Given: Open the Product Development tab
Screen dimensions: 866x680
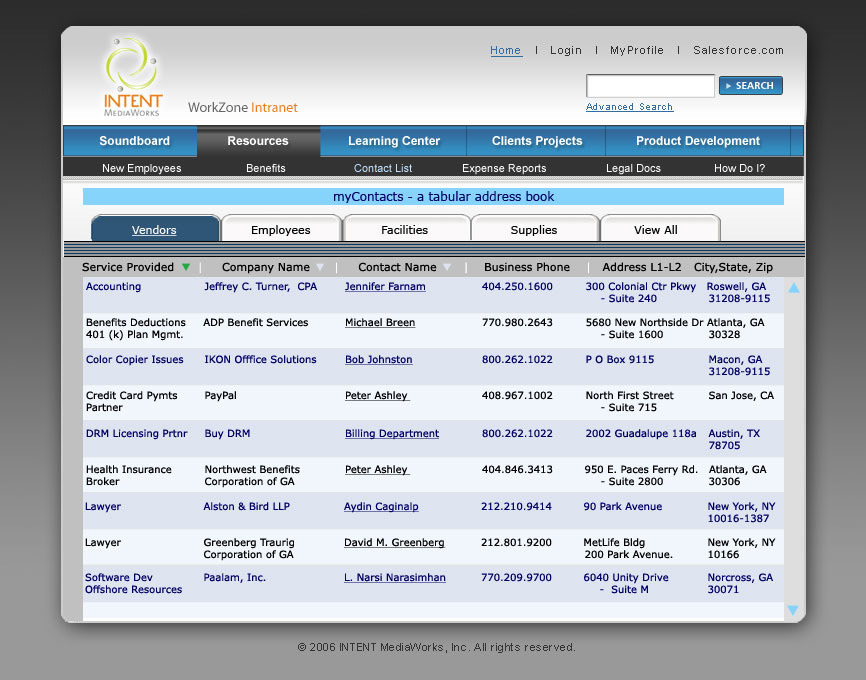Looking at the screenshot, I should (x=698, y=141).
